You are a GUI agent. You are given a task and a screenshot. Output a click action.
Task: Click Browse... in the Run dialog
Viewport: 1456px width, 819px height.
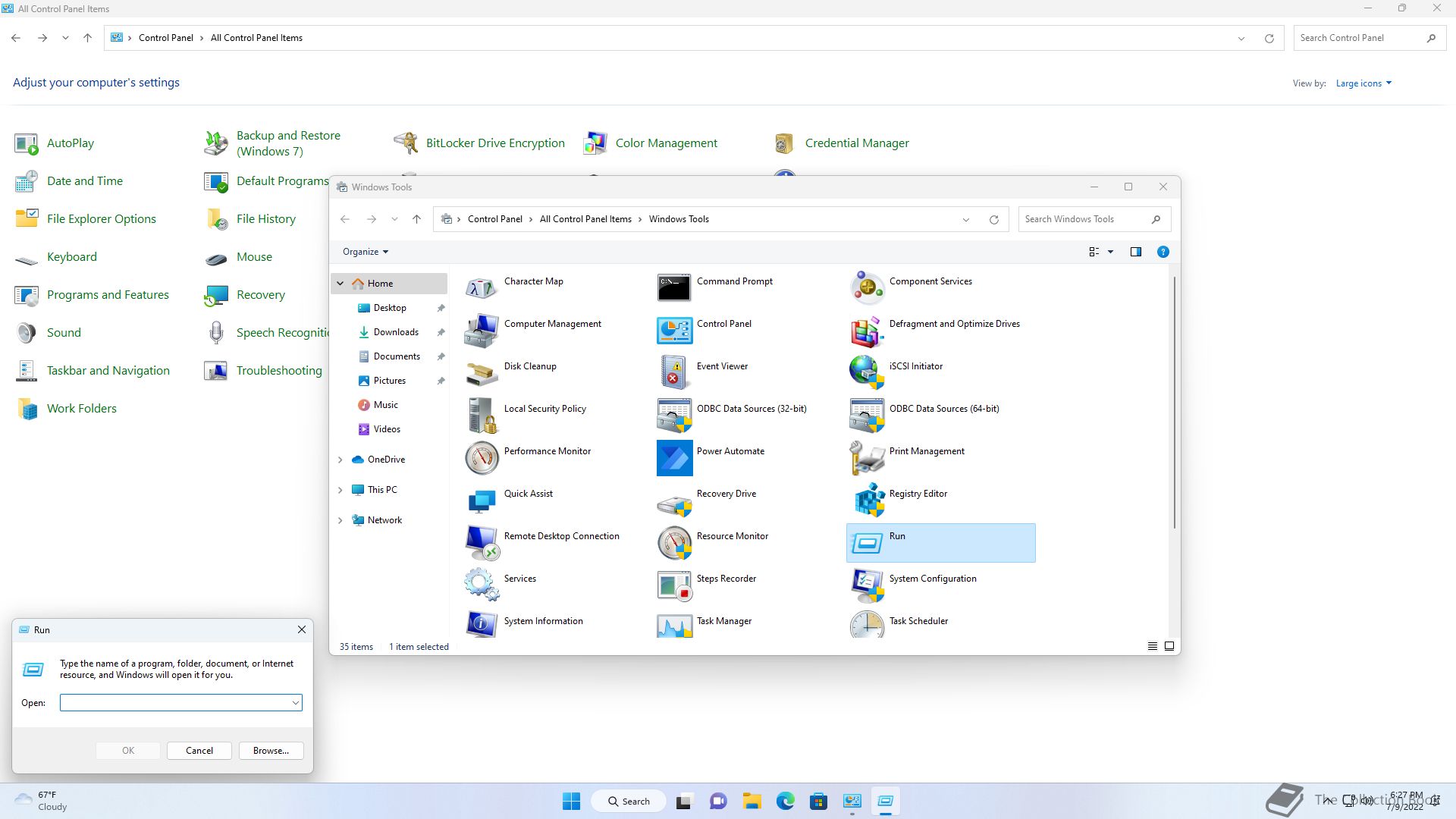coord(271,751)
